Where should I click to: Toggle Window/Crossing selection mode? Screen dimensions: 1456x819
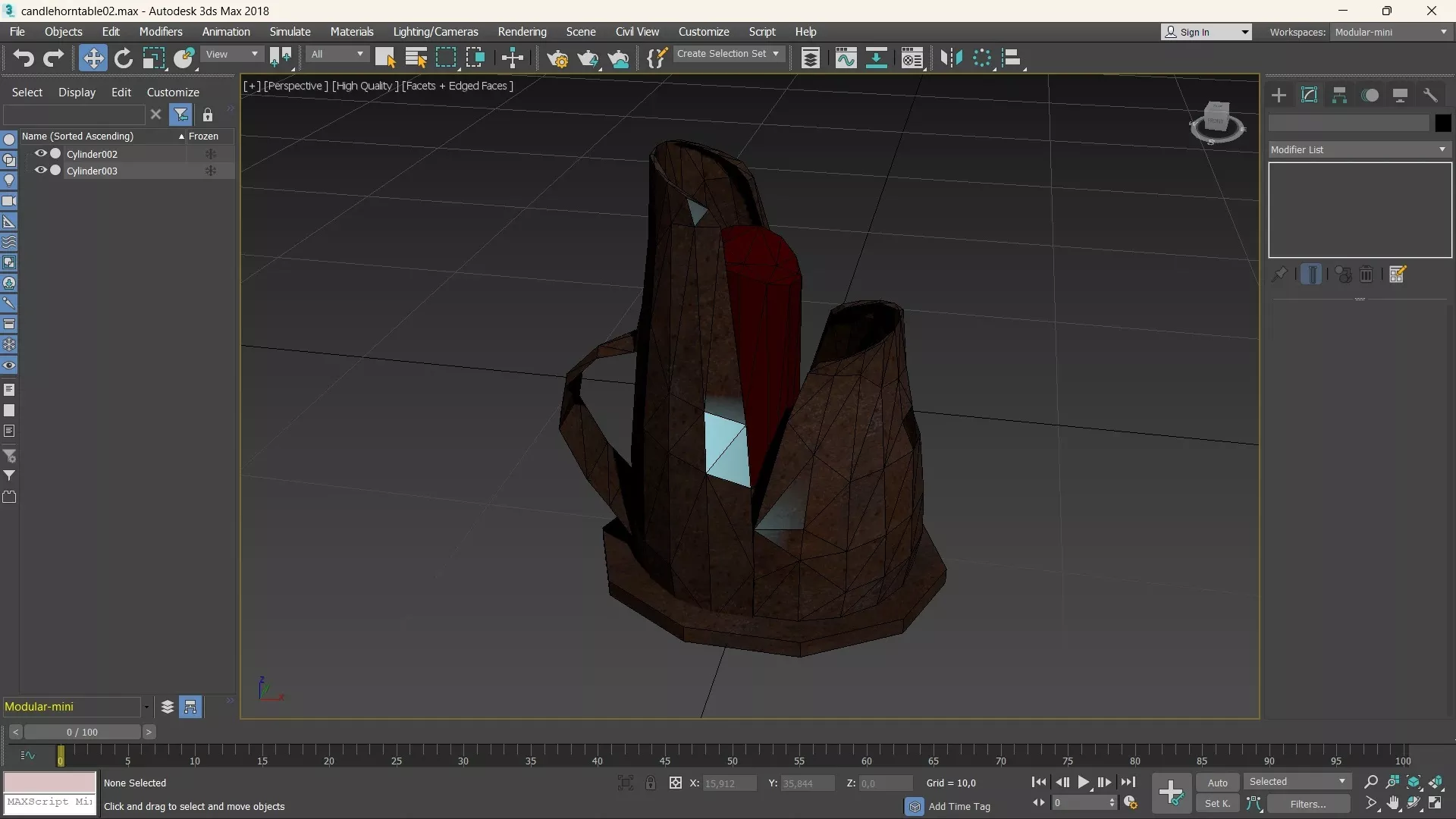475,58
